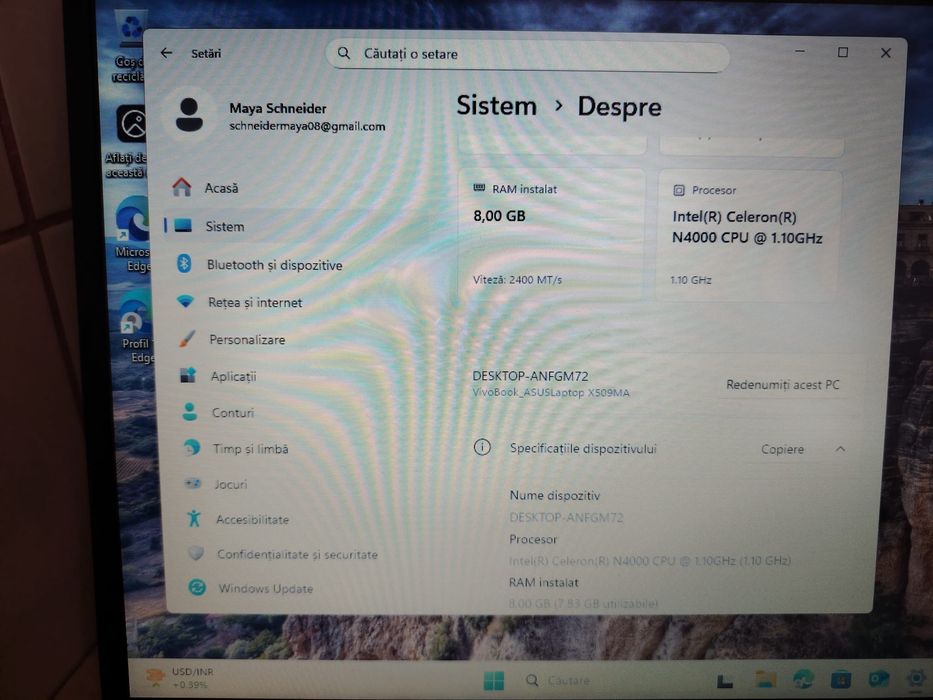Viewport: 933px width, 700px height.
Task: Go back with the Setări back arrow
Action: (x=167, y=53)
